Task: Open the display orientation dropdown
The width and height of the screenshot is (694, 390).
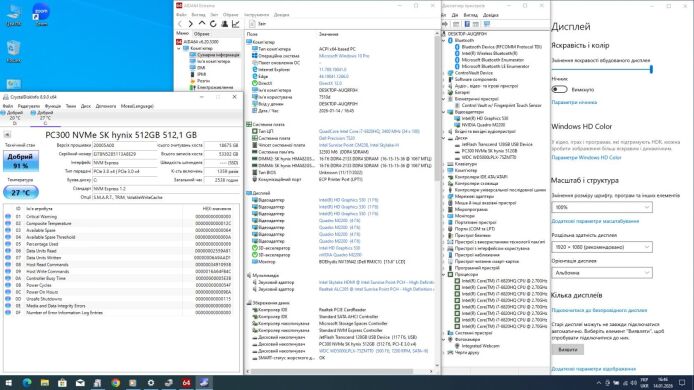Action: [x=601, y=273]
